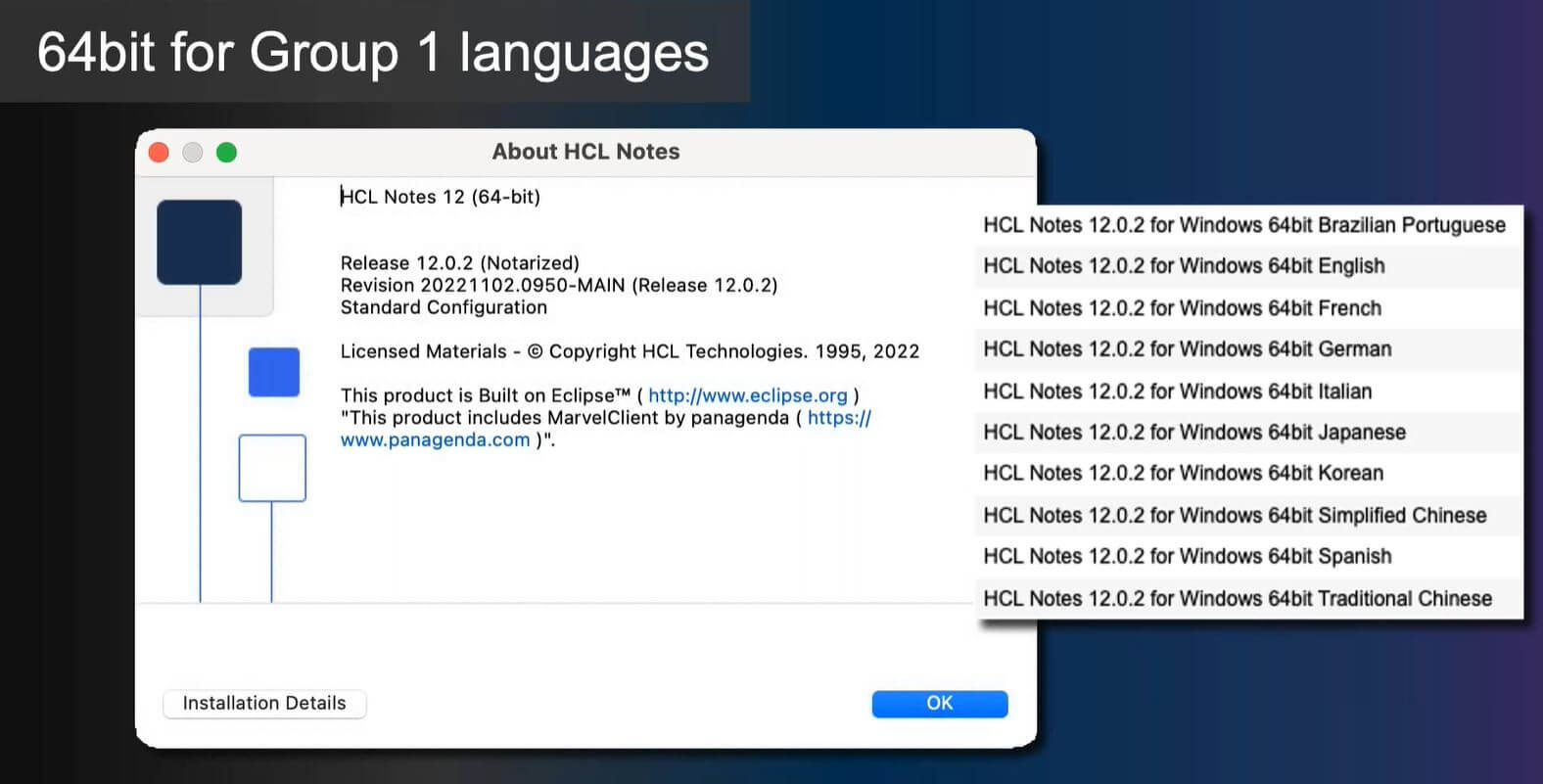Select HCL Notes 12.0.2 Windows 64bit Korean

(x=1248, y=474)
